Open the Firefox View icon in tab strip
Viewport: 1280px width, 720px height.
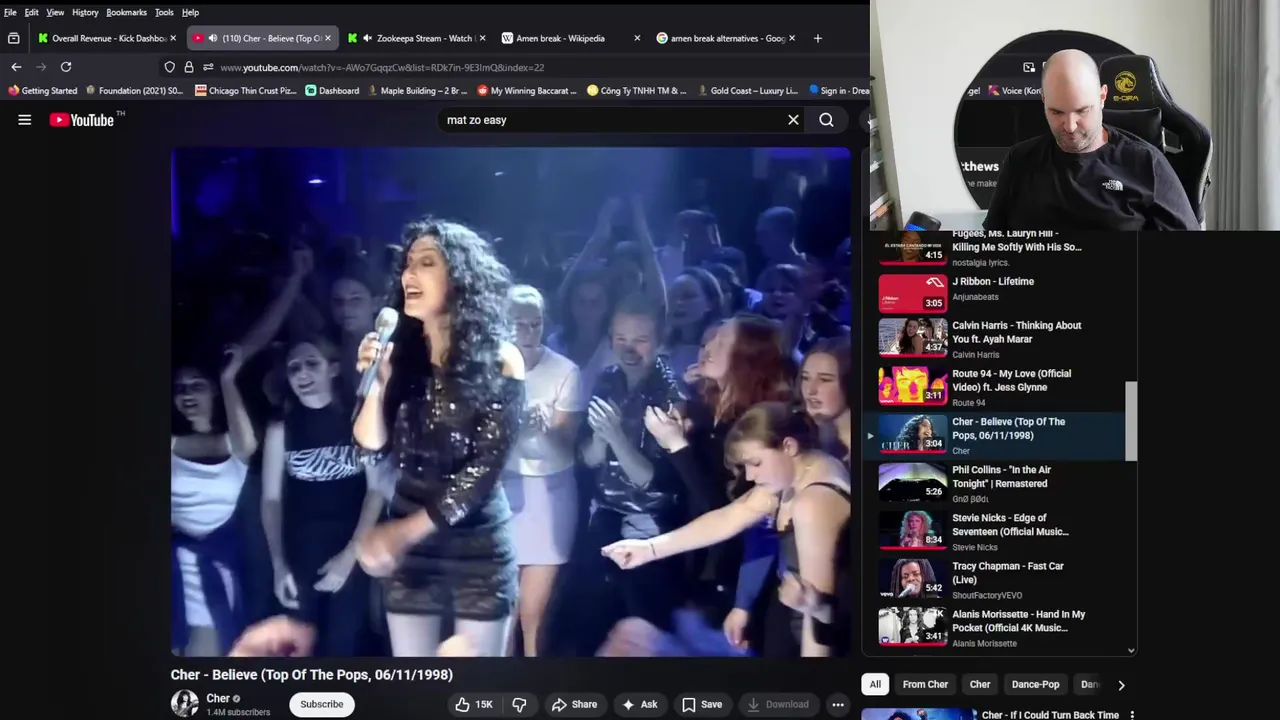(13, 38)
